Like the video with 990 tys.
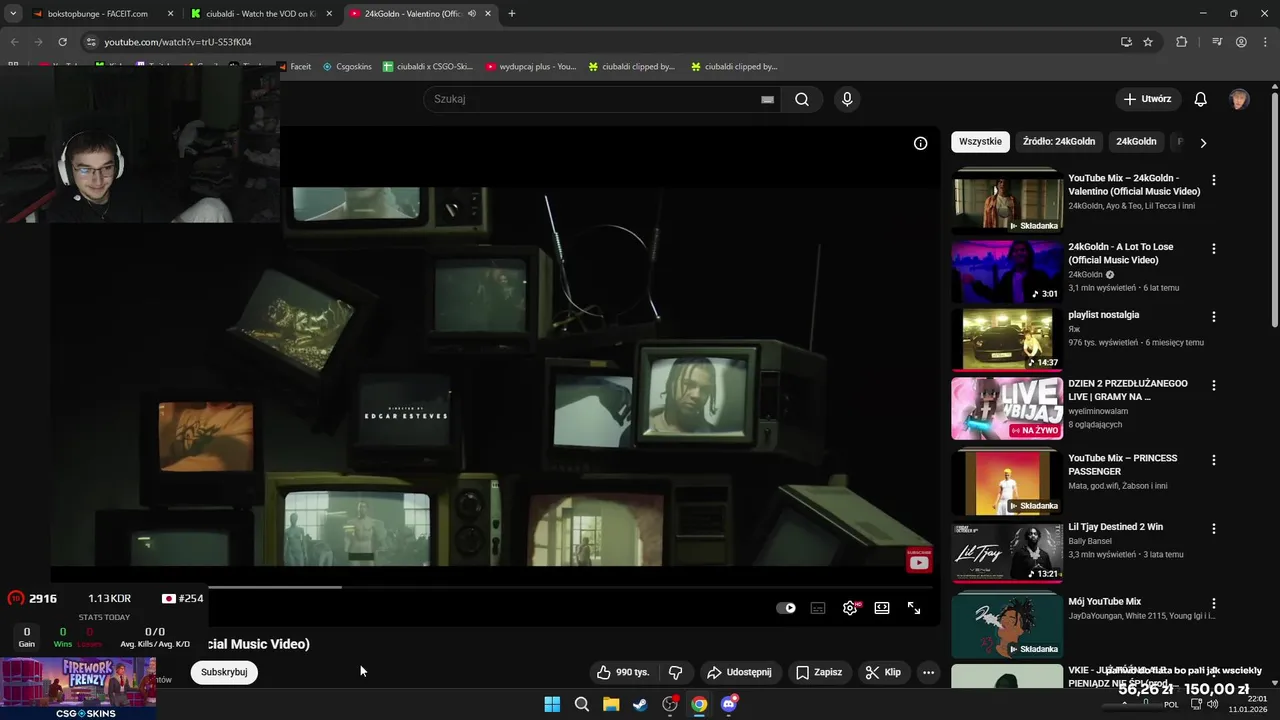 [x=623, y=672]
